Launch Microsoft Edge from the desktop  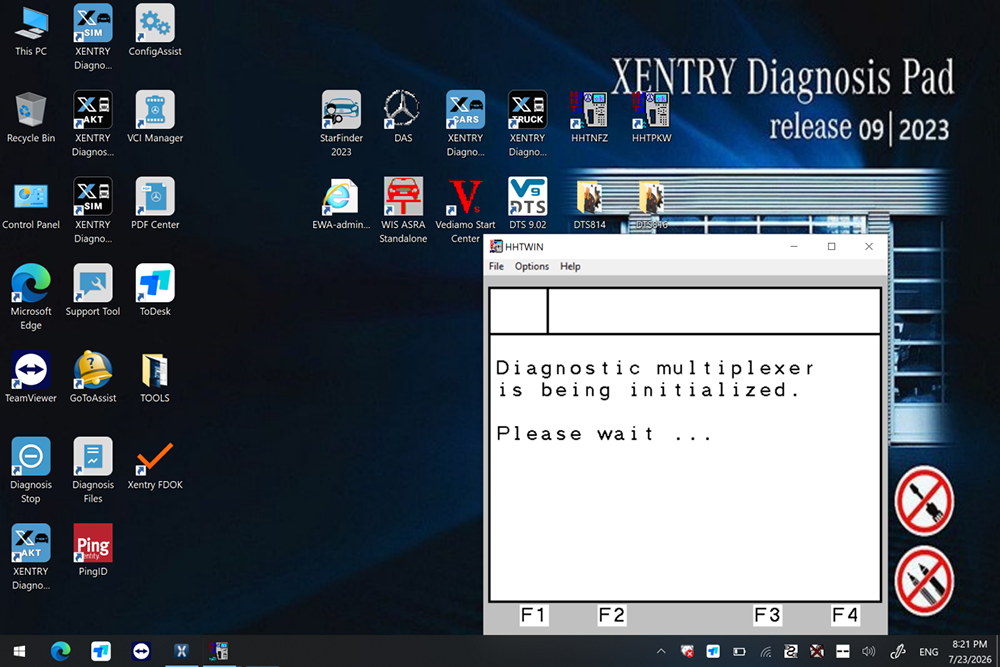[x=31, y=297]
